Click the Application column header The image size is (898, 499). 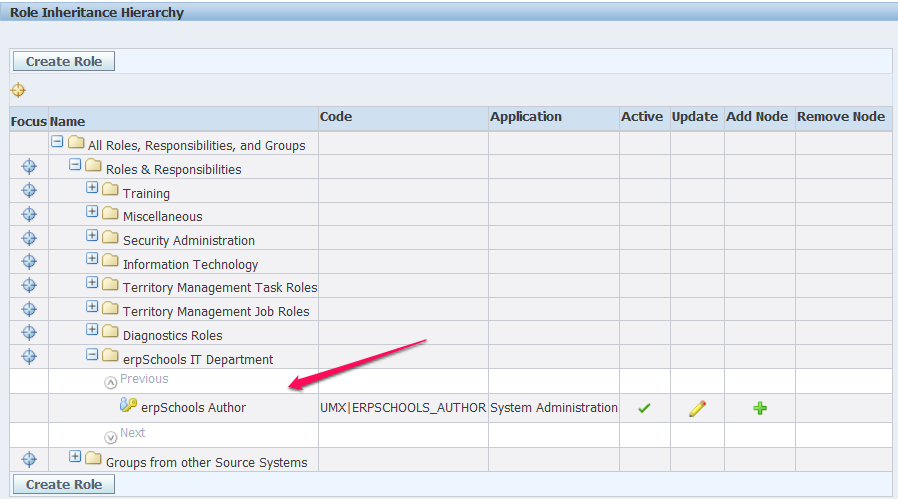click(x=526, y=116)
